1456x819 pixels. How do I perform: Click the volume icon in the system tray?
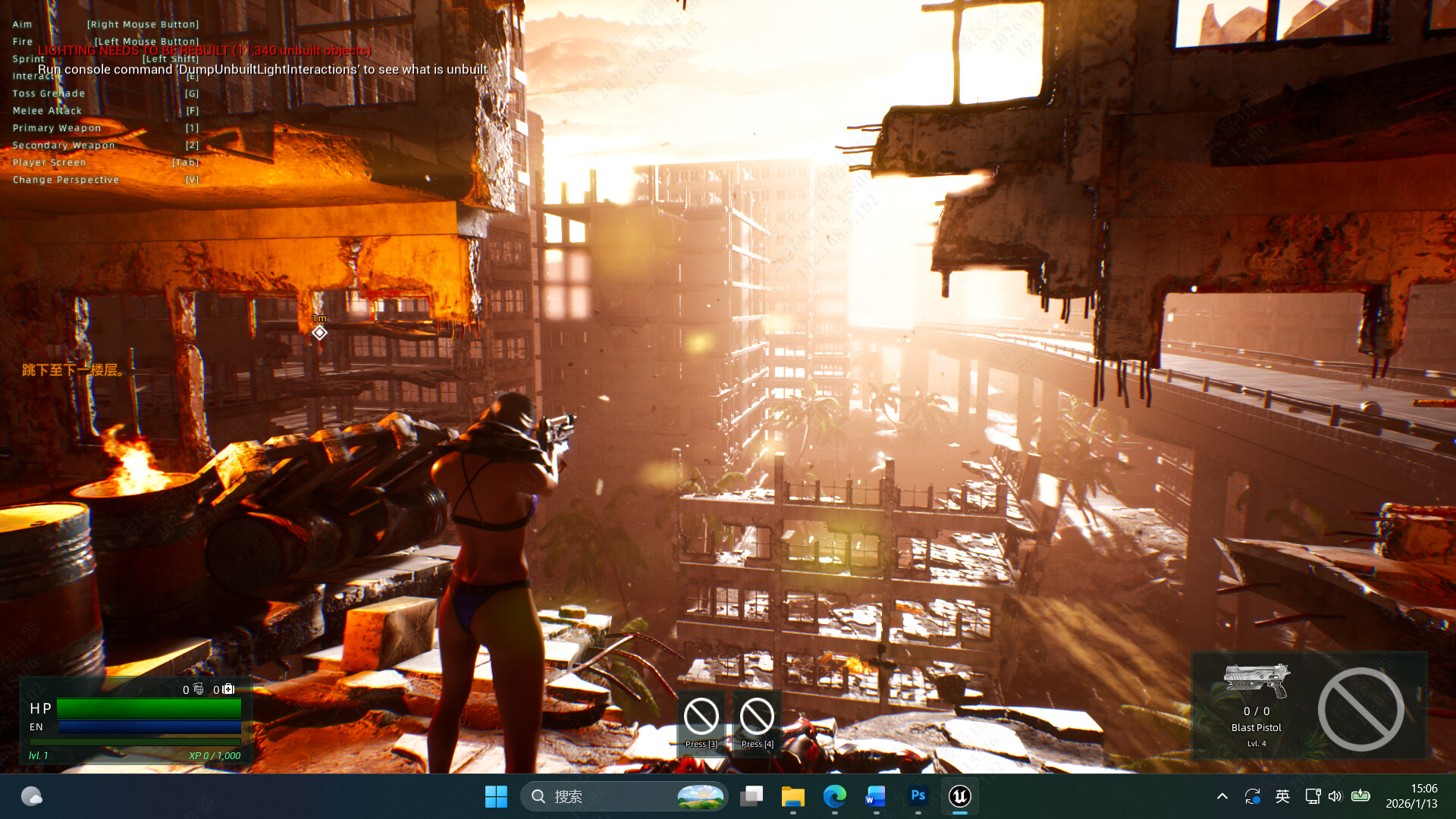pyautogui.click(x=1335, y=797)
